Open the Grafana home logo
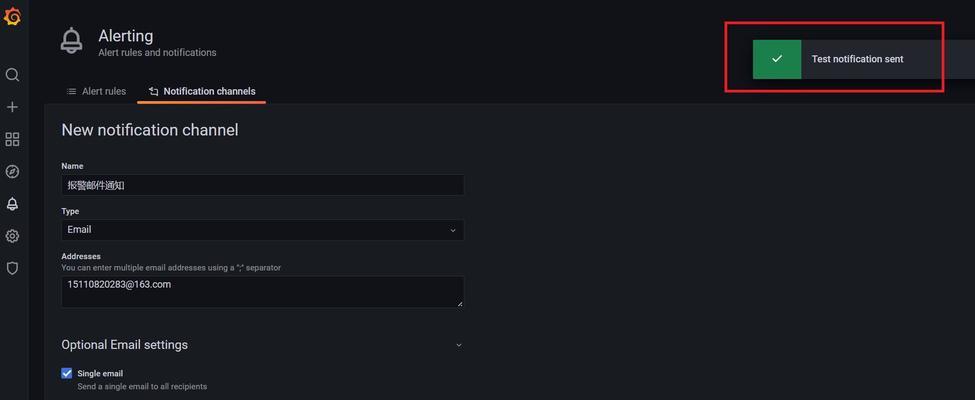975x400 pixels. pyautogui.click(x=12, y=17)
